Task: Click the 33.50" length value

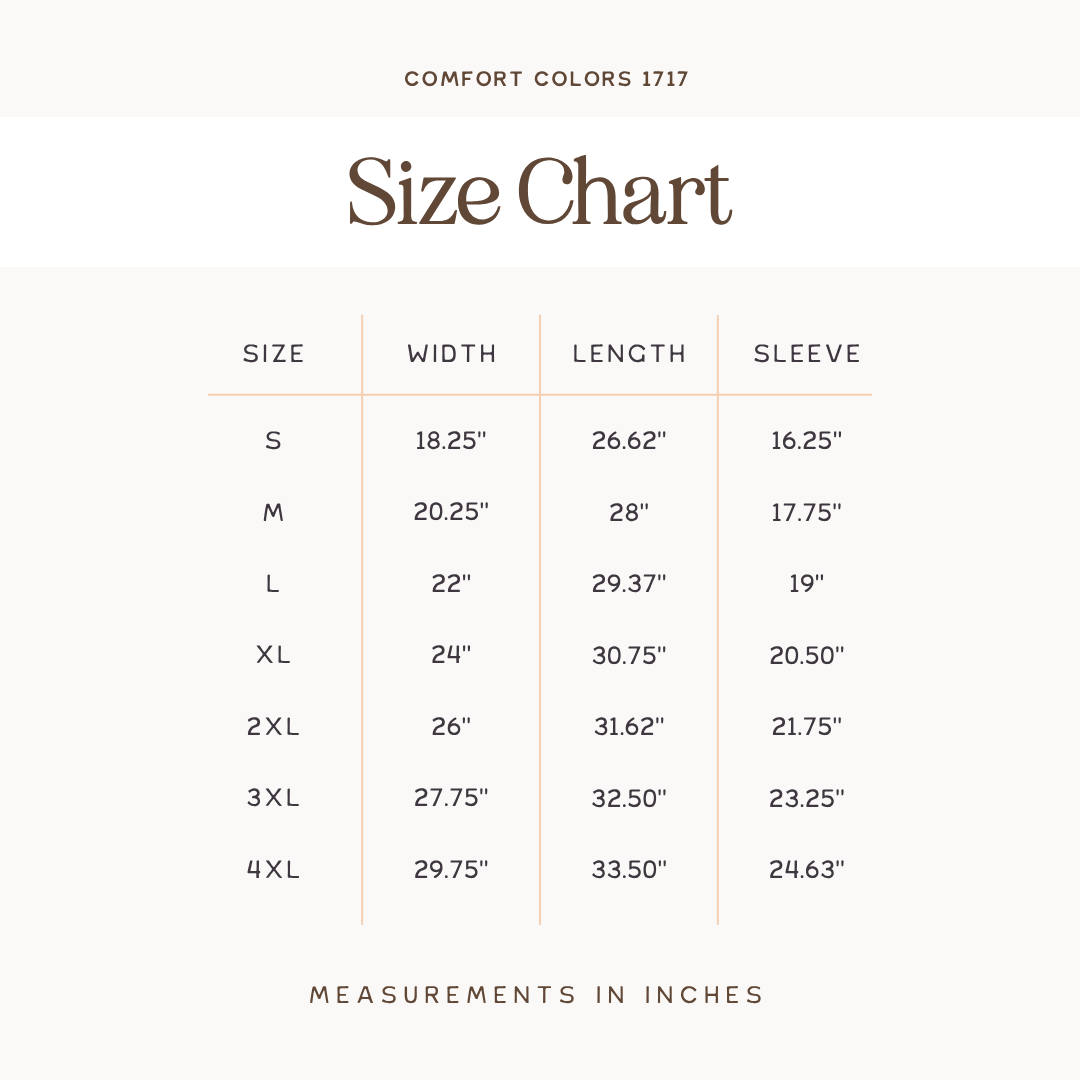Action: click(629, 869)
